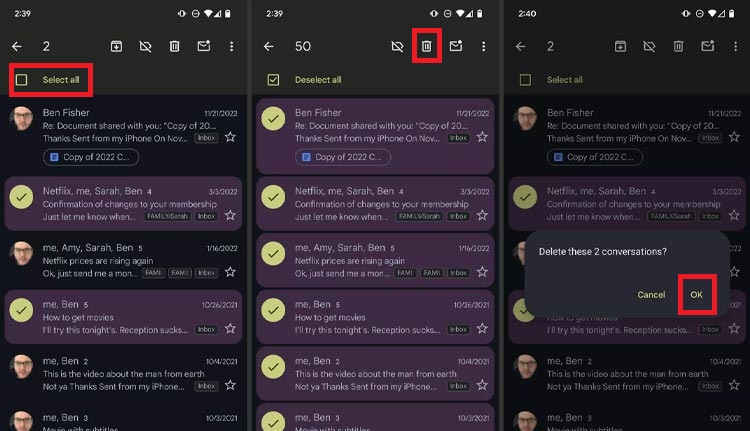Deselect 'How to get movies' checkmark in middle screenshot
The height and width of the screenshot is (431, 750).
point(273,310)
